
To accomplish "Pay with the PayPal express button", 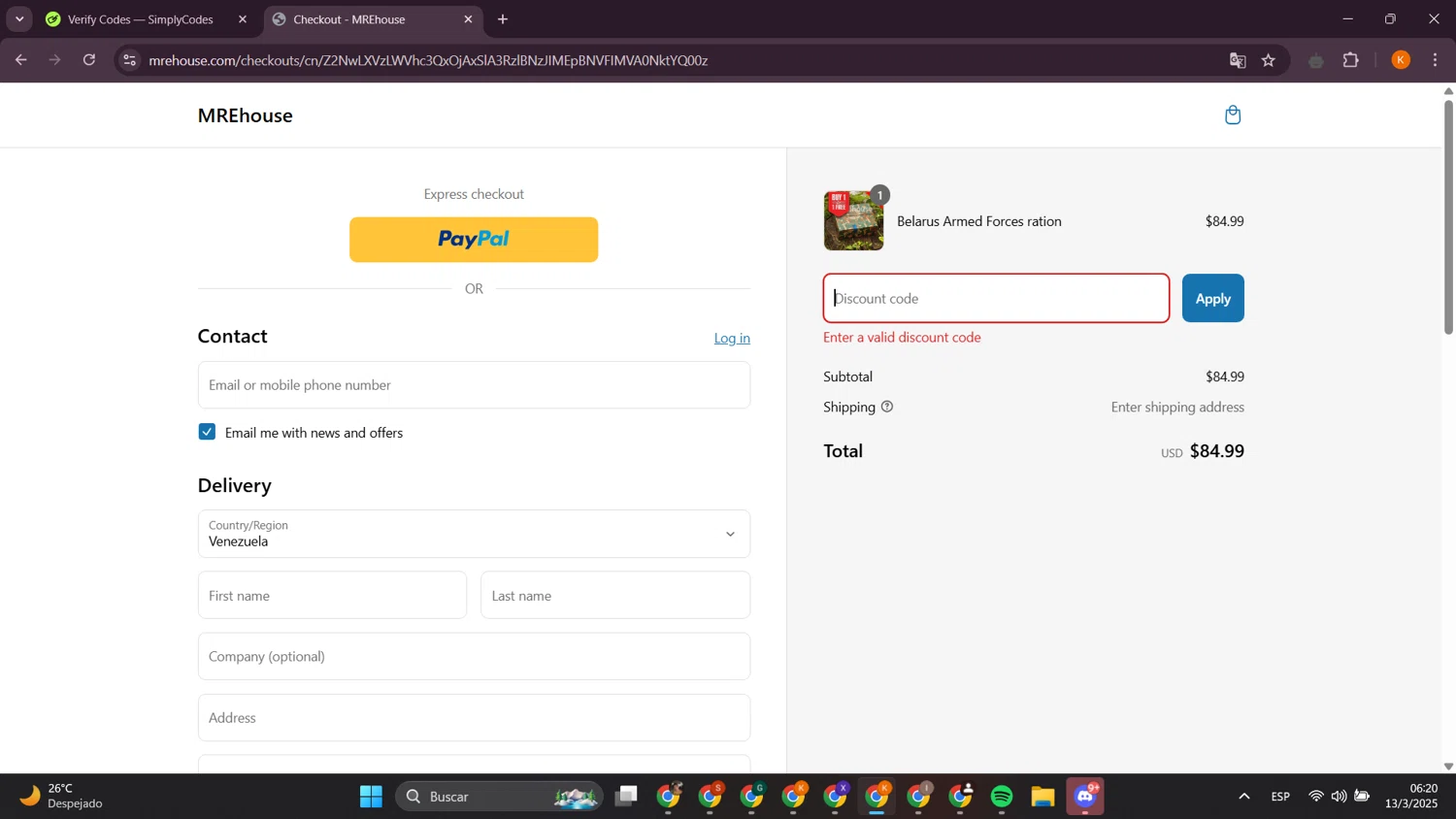I will tap(474, 240).
